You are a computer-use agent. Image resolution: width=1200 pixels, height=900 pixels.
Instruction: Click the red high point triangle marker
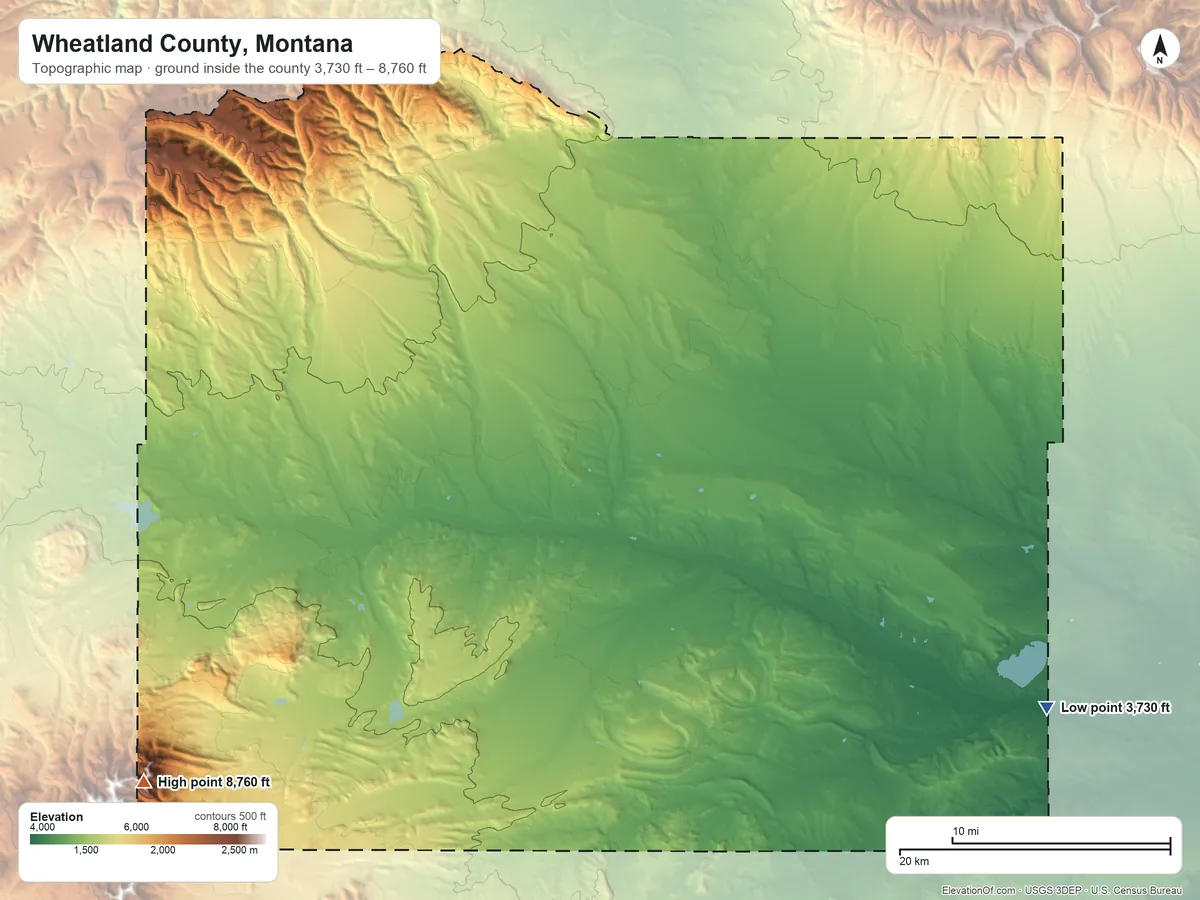143,782
